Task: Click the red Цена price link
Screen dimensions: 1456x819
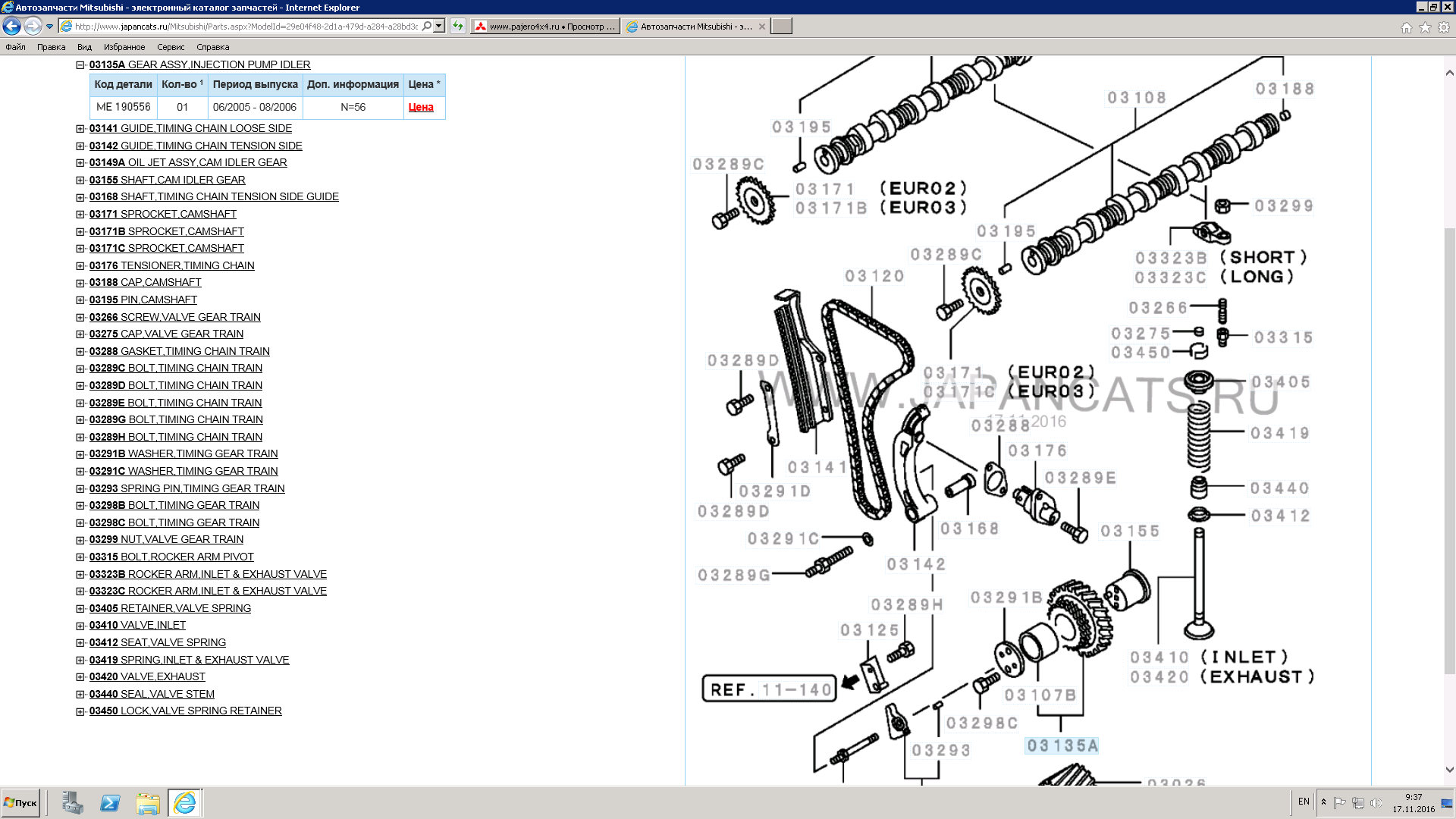Action: (x=421, y=107)
